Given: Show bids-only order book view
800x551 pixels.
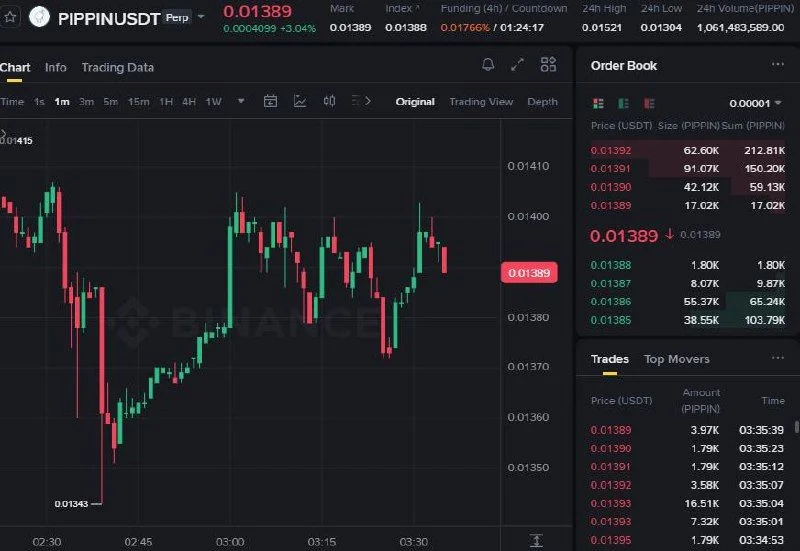Looking at the screenshot, I should click(623, 104).
